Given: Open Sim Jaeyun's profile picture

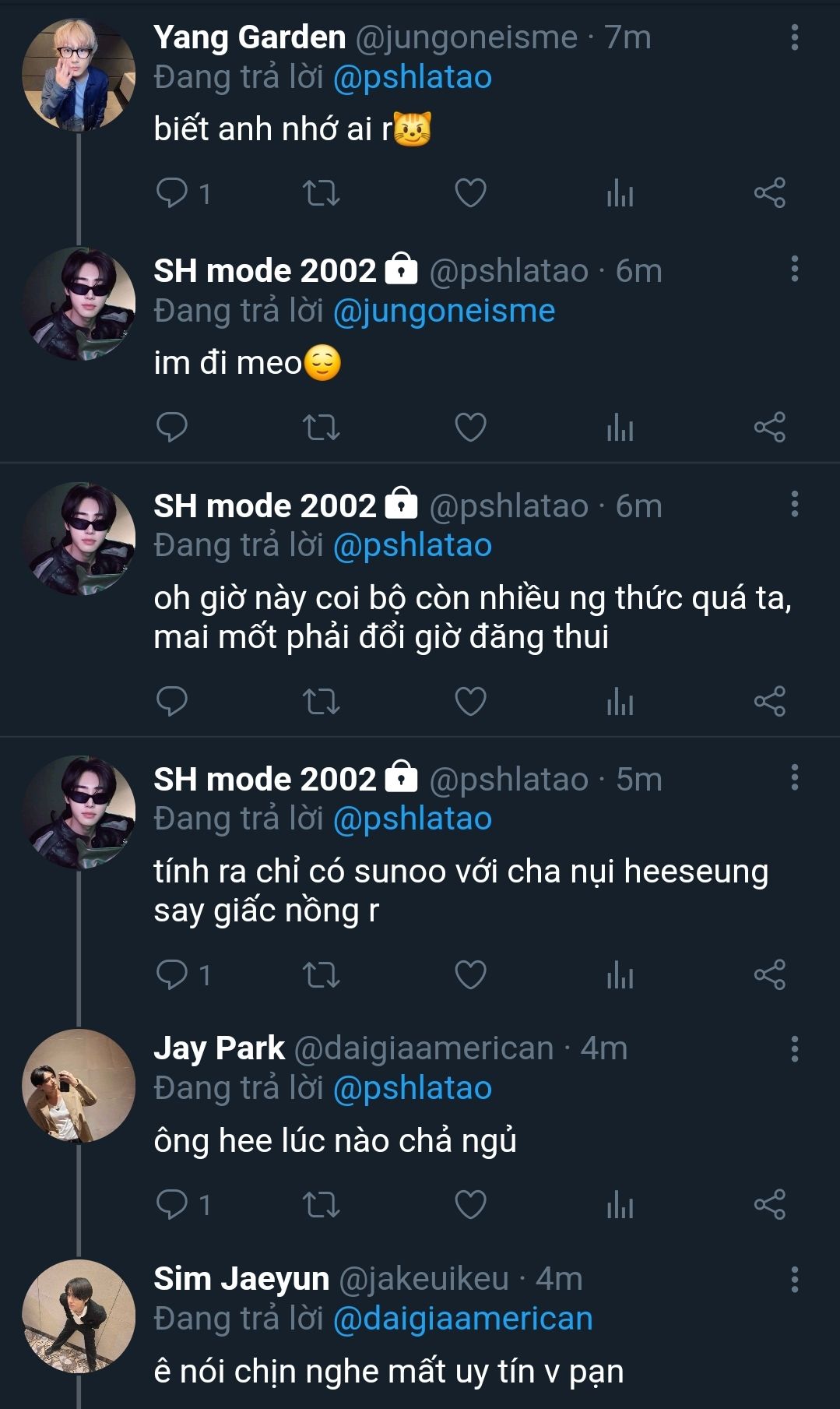Looking at the screenshot, I should point(78,1316).
